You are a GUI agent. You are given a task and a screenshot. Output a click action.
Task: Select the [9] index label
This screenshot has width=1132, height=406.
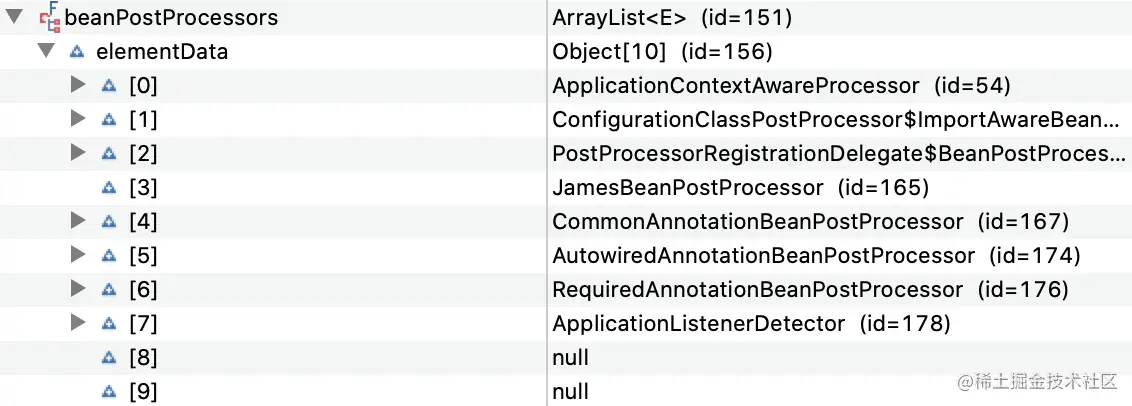[x=143, y=392]
